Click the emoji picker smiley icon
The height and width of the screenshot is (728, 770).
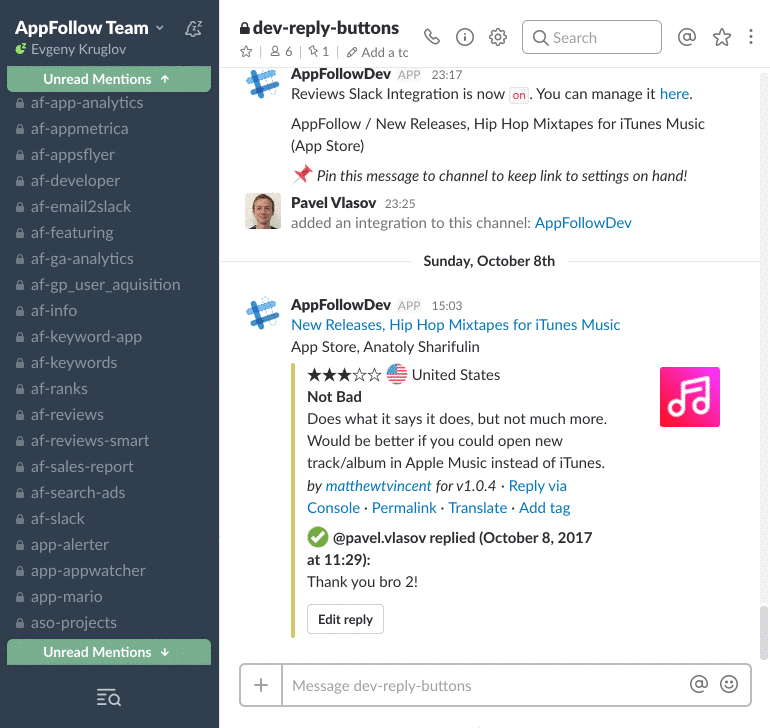click(729, 684)
